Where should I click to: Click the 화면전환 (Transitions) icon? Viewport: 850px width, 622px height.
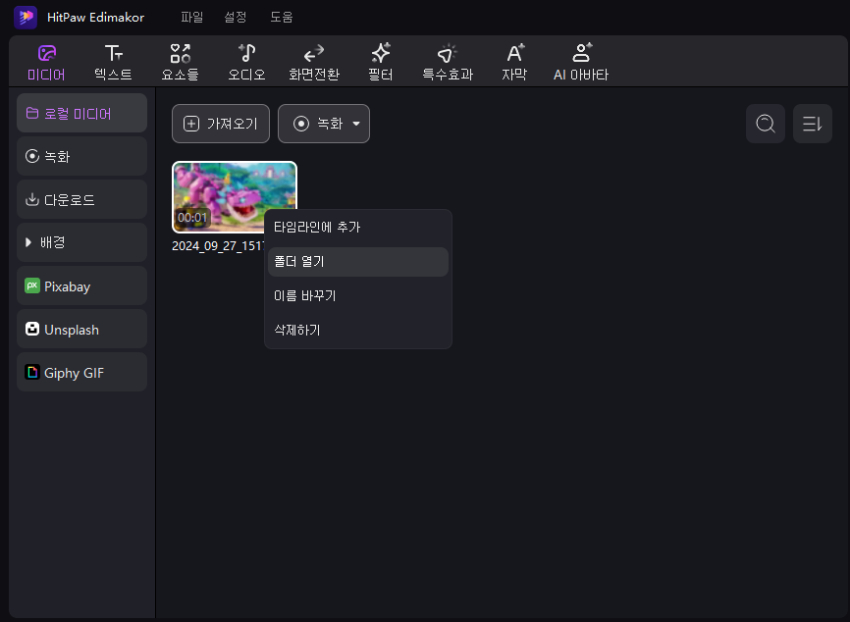pos(313,60)
